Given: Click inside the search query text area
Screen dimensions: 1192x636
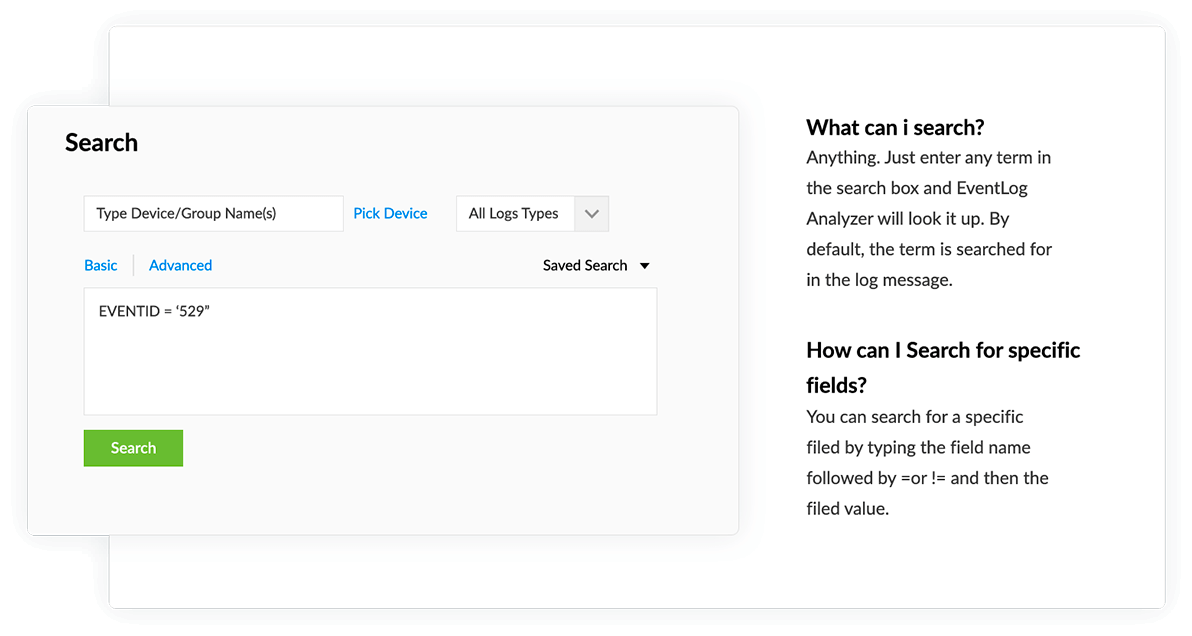Looking at the screenshot, I should [370, 365].
